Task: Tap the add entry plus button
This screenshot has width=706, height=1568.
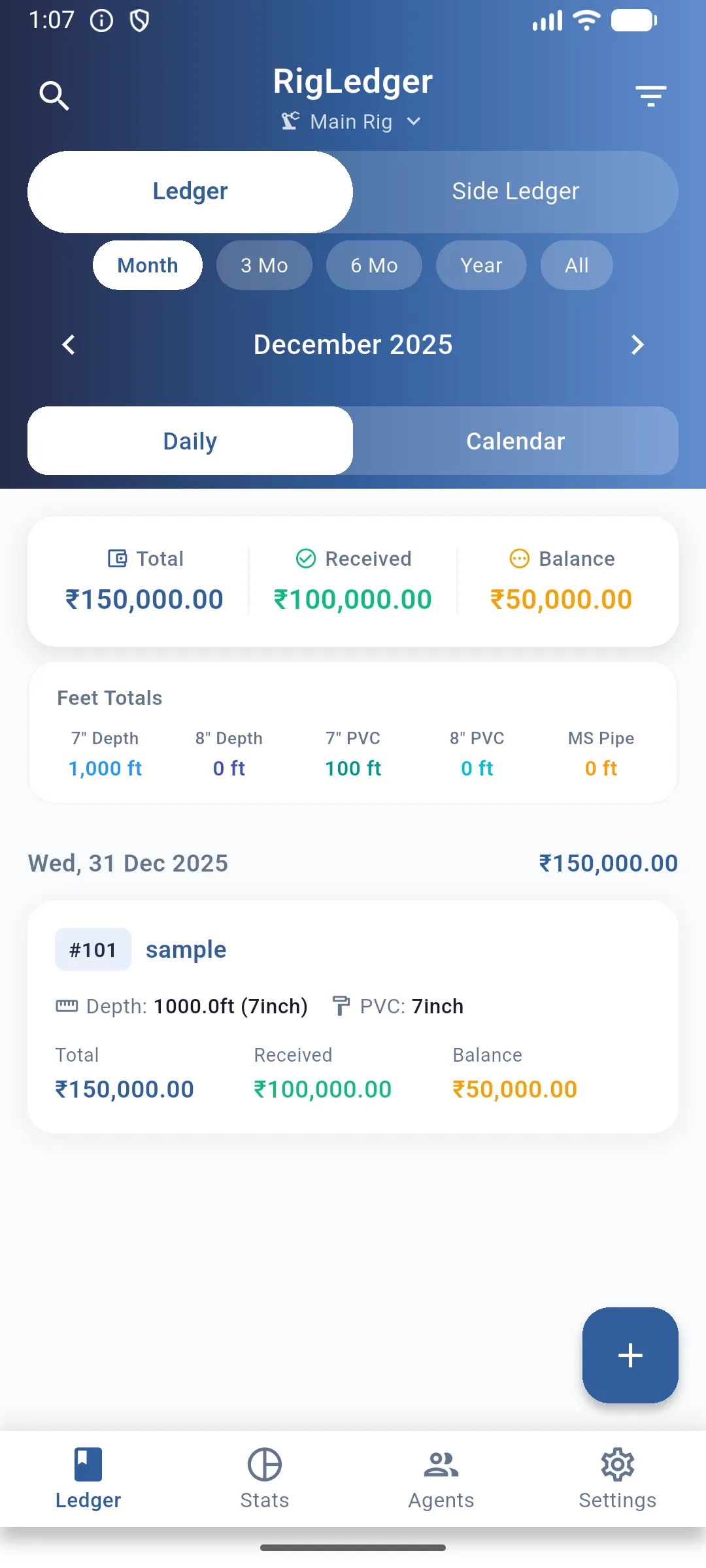Action: pyautogui.click(x=630, y=1355)
